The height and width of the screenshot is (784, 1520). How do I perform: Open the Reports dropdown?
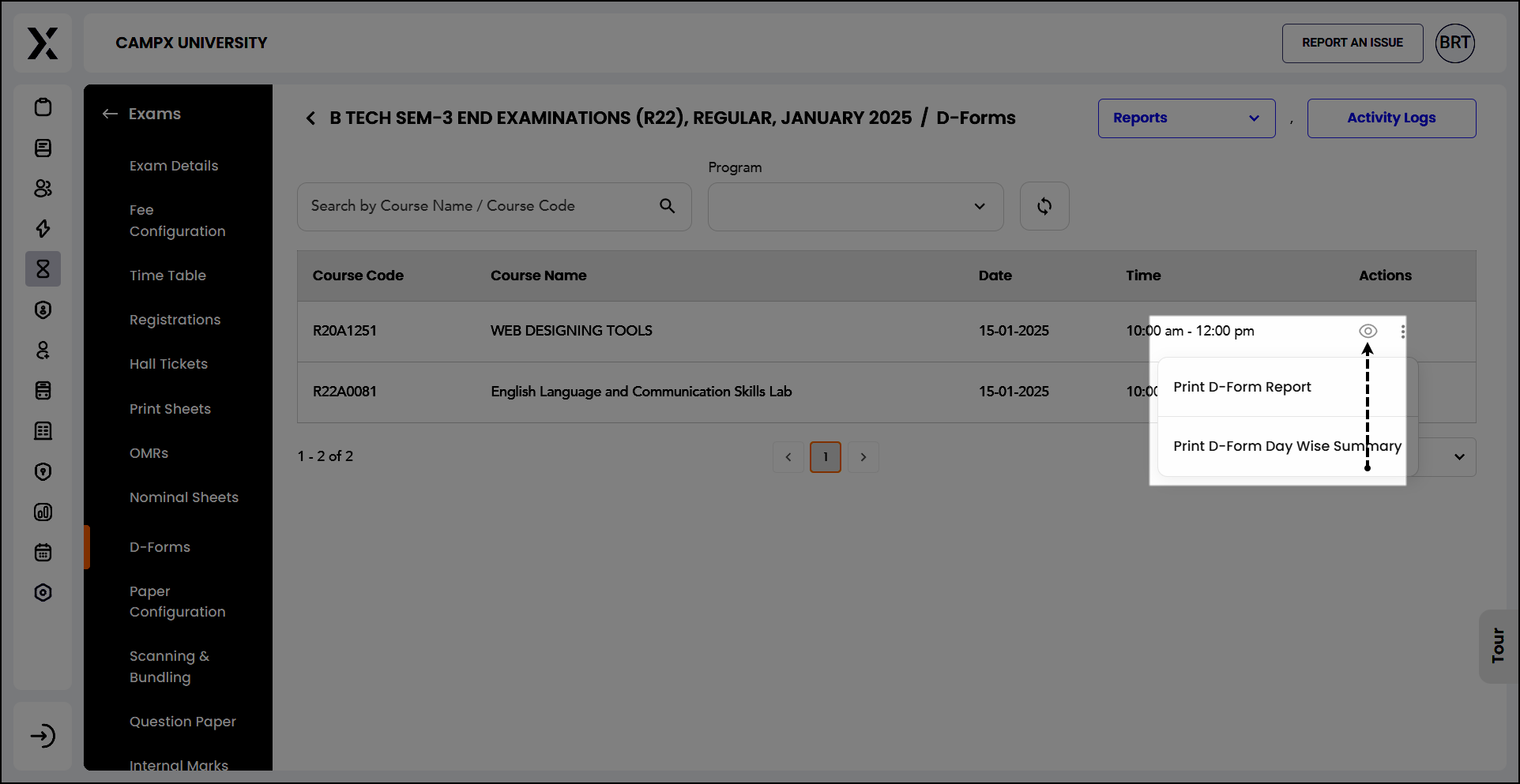point(1187,118)
